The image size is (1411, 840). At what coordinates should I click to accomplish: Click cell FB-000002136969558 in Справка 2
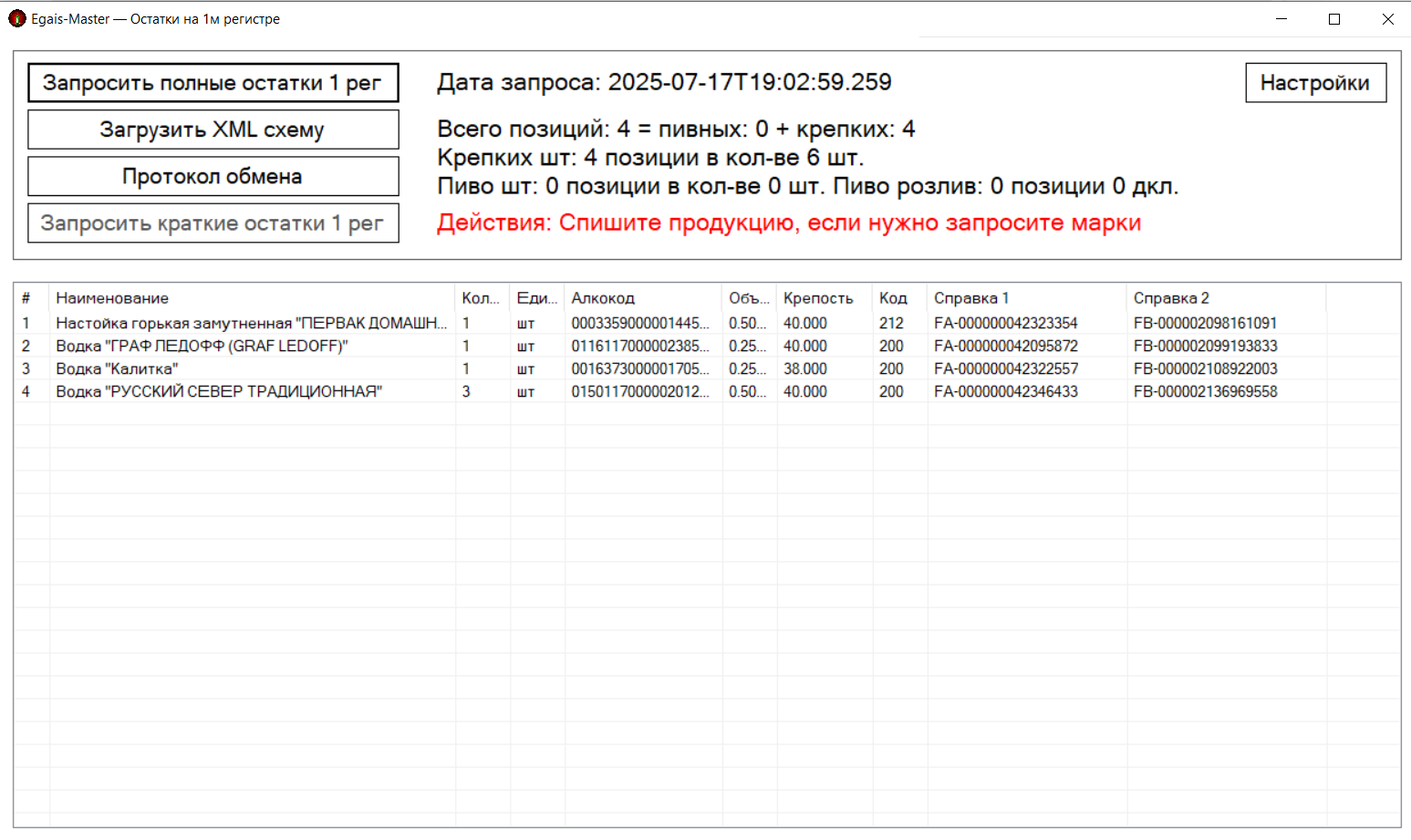(x=1205, y=392)
